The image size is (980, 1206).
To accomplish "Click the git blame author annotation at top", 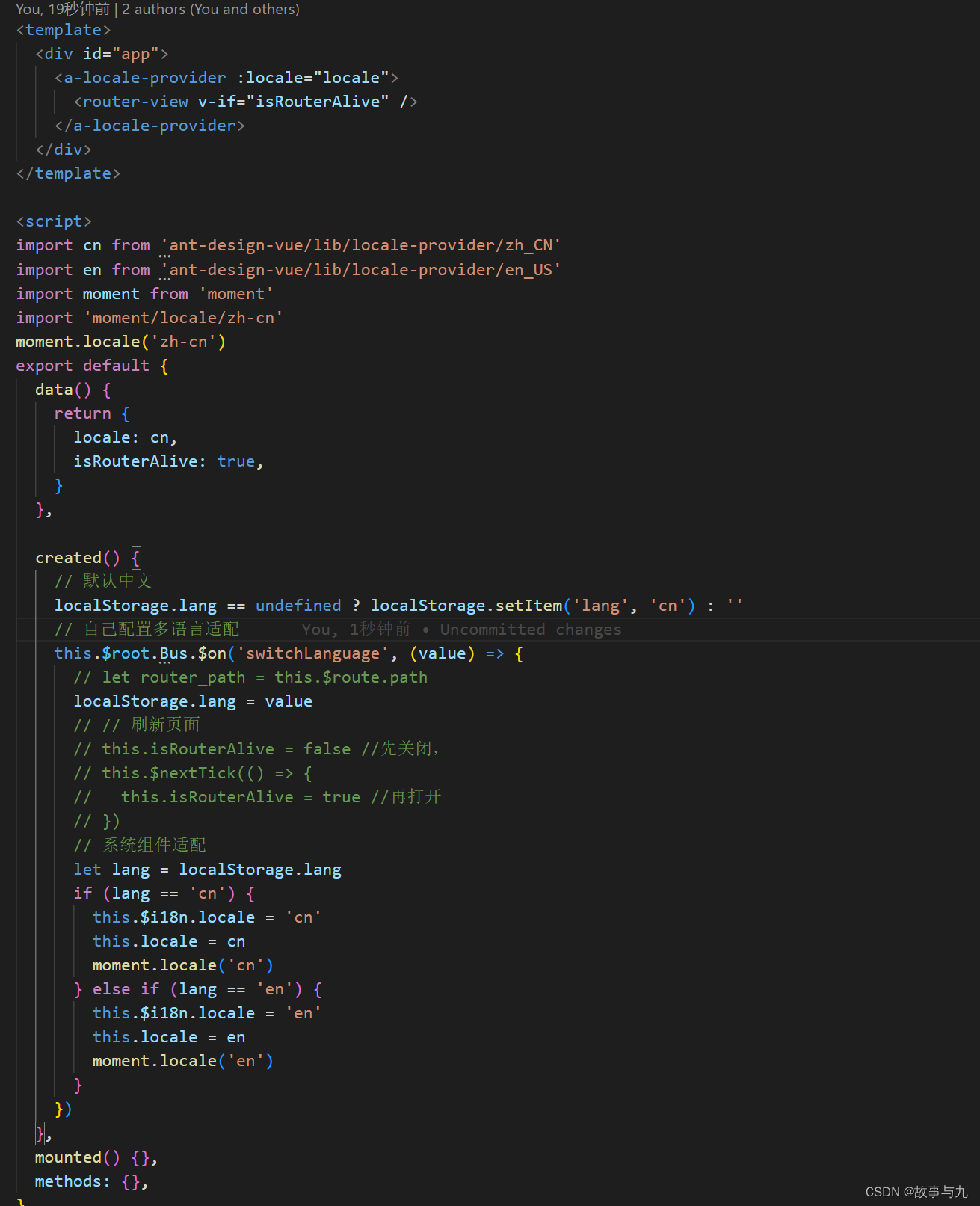I will 158,10.
